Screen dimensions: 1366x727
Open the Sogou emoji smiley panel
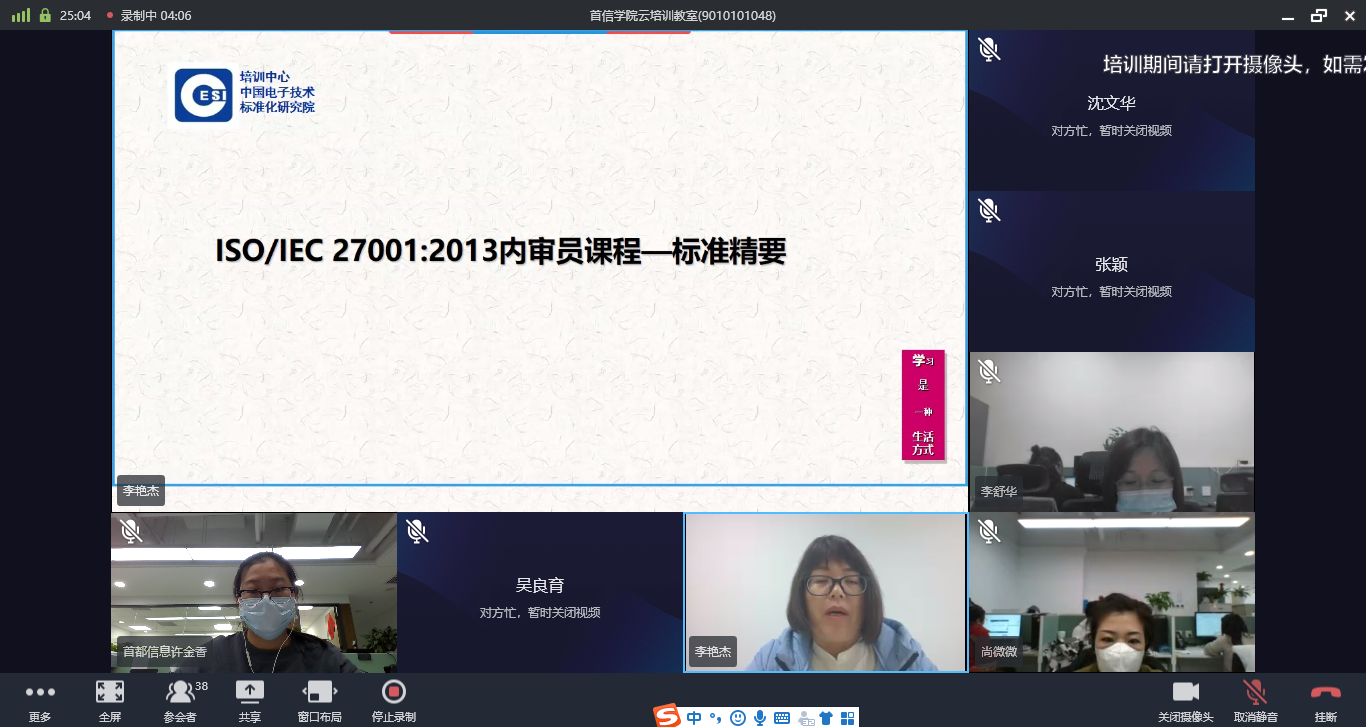click(x=738, y=717)
